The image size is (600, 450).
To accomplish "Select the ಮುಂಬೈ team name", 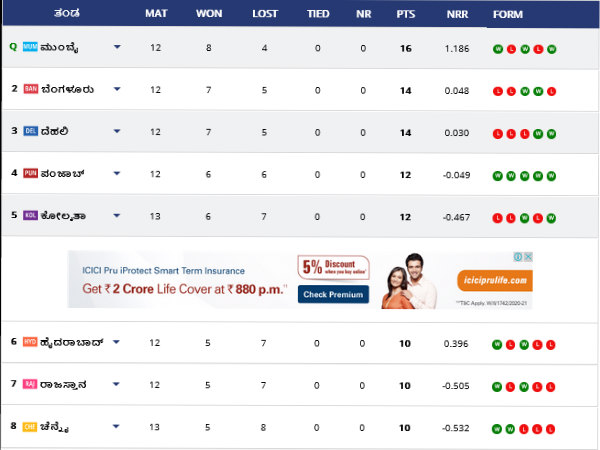I will tap(59, 48).
